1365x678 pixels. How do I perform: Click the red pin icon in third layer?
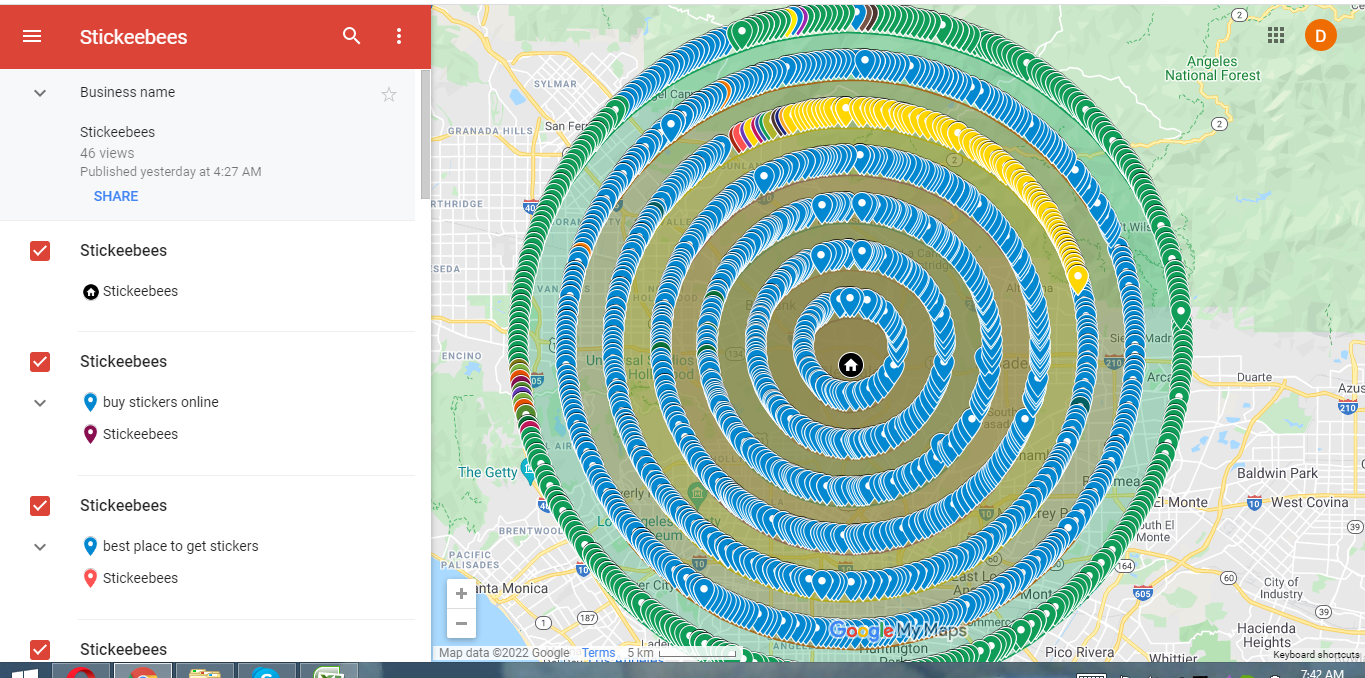click(91, 578)
